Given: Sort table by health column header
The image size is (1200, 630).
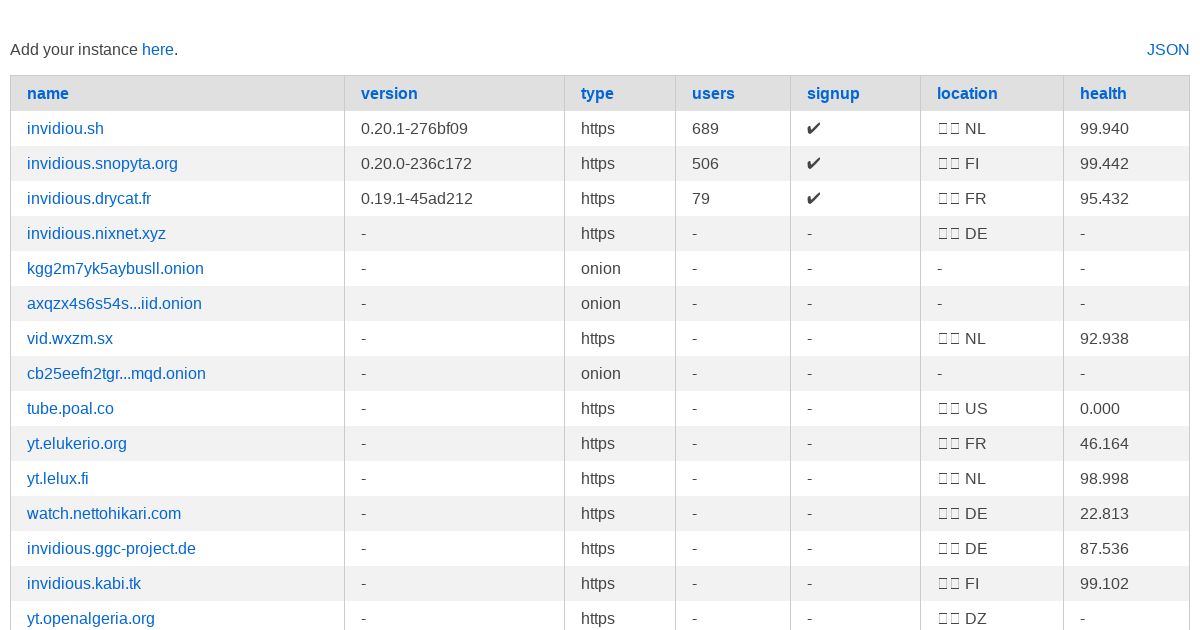Looking at the screenshot, I should (1103, 93).
